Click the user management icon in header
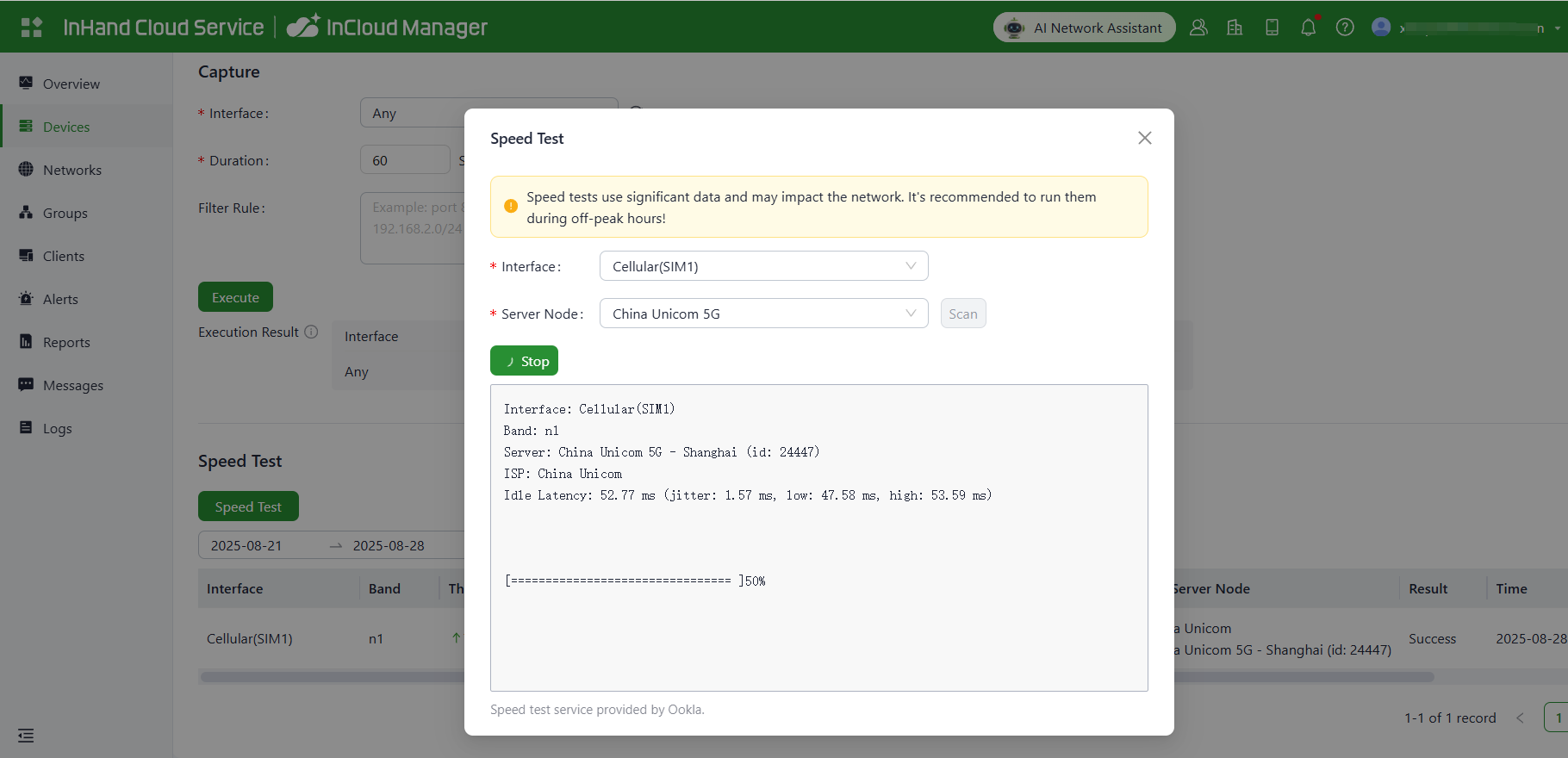 1198,28
